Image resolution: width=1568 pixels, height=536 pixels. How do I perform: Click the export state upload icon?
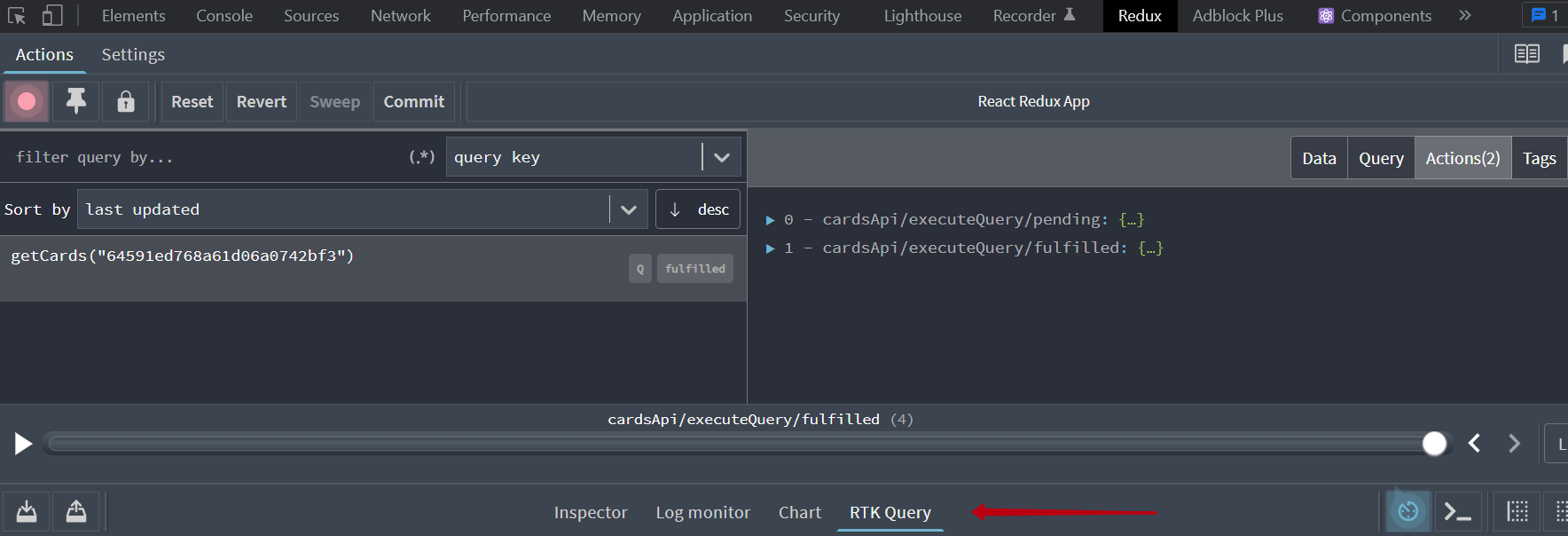76,511
